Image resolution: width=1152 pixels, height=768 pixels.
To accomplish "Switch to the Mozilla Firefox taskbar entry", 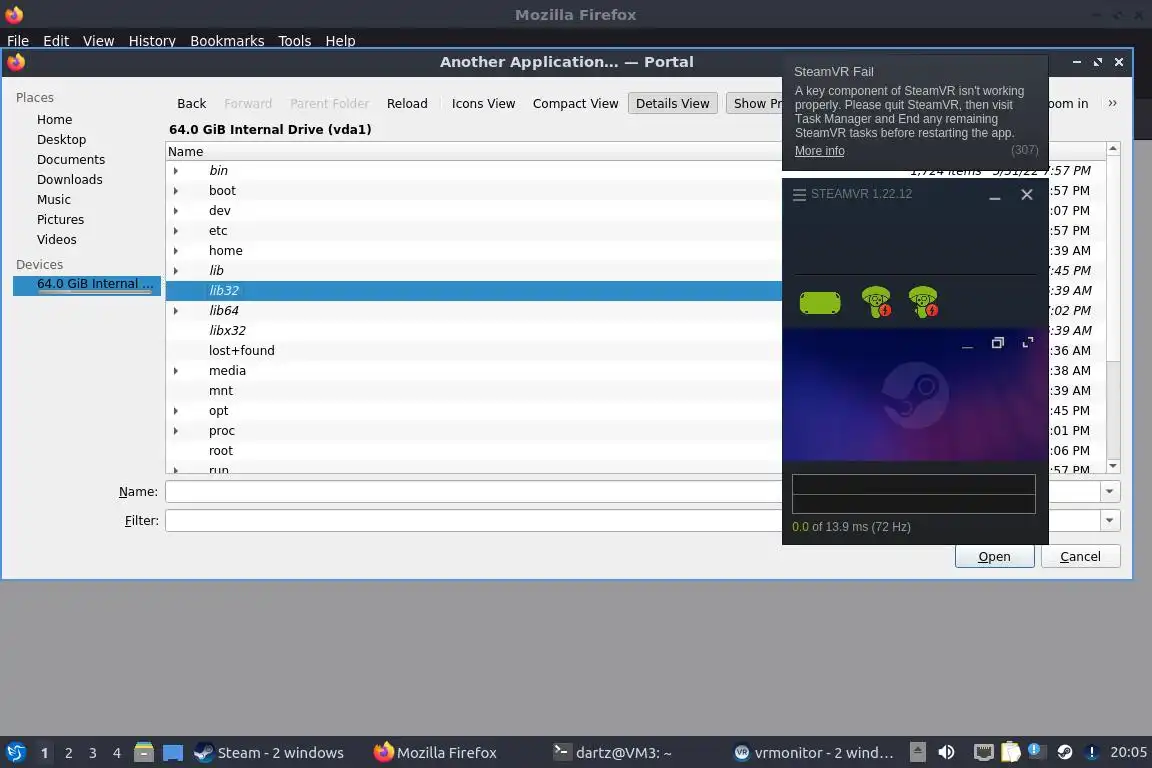I will [x=435, y=753].
